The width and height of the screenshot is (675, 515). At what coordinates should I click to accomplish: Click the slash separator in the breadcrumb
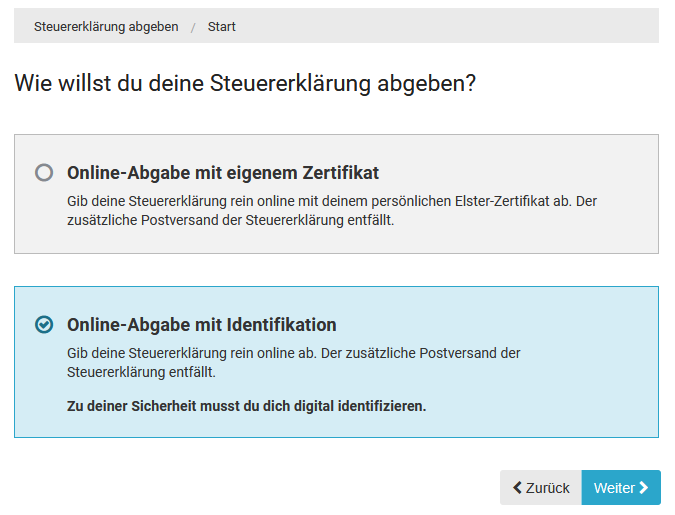pos(193,27)
